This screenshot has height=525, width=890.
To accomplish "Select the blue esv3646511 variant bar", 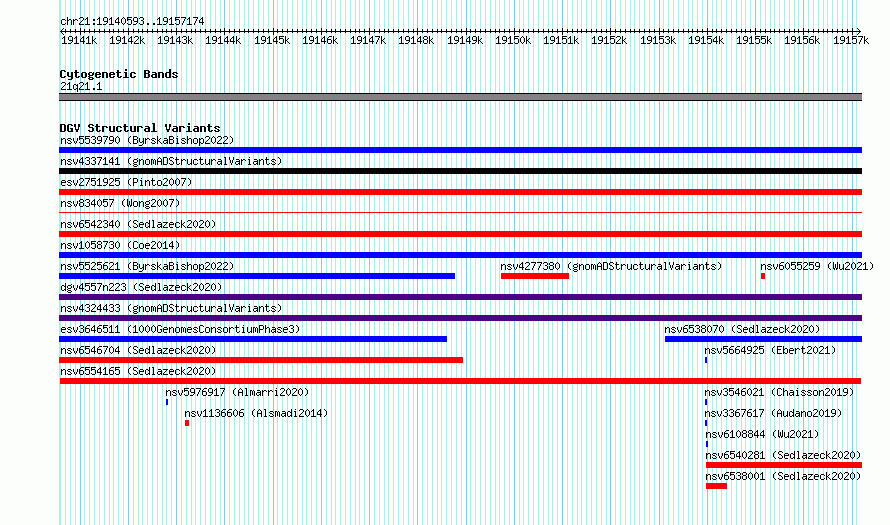I will 253,339.
